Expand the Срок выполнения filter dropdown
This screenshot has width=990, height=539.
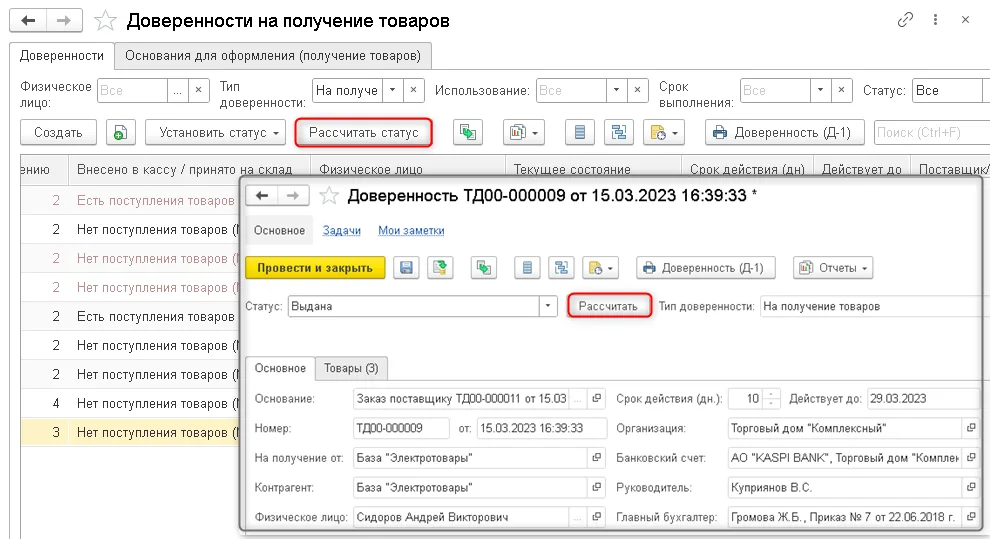820,90
